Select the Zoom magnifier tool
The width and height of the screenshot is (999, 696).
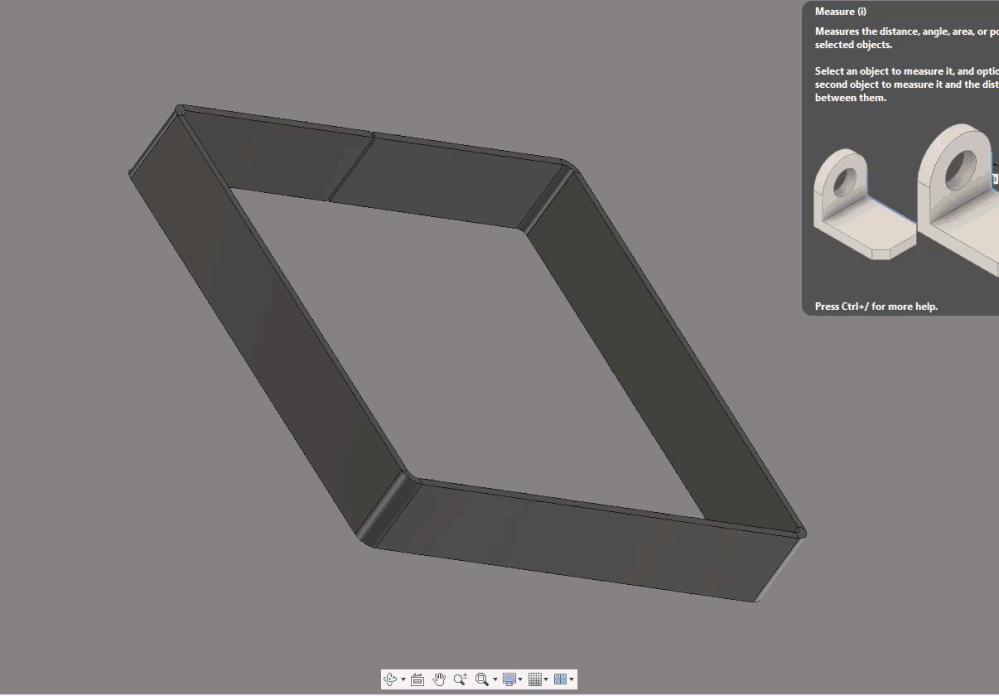(x=460, y=679)
